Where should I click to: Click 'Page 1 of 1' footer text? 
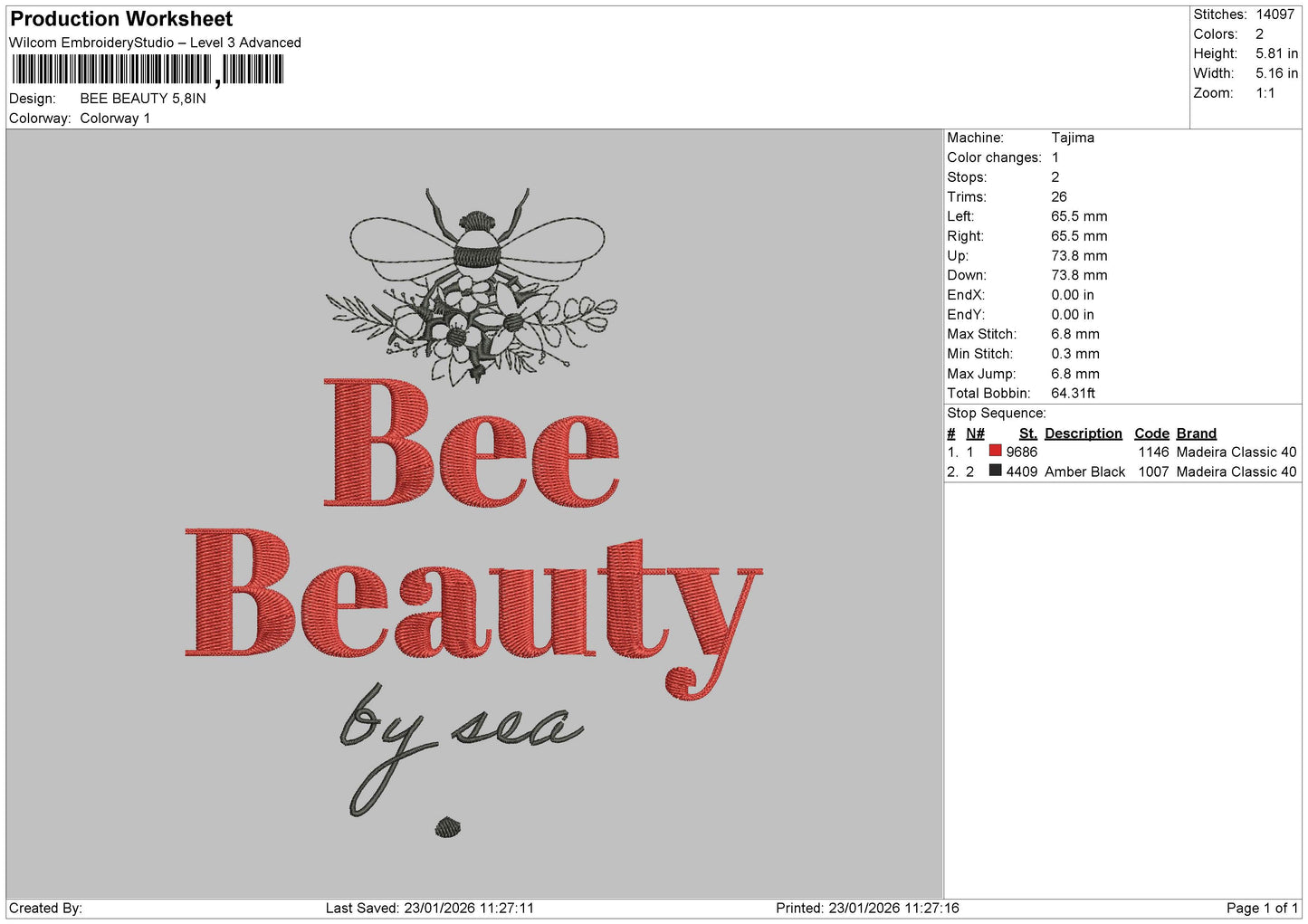click(x=1262, y=909)
